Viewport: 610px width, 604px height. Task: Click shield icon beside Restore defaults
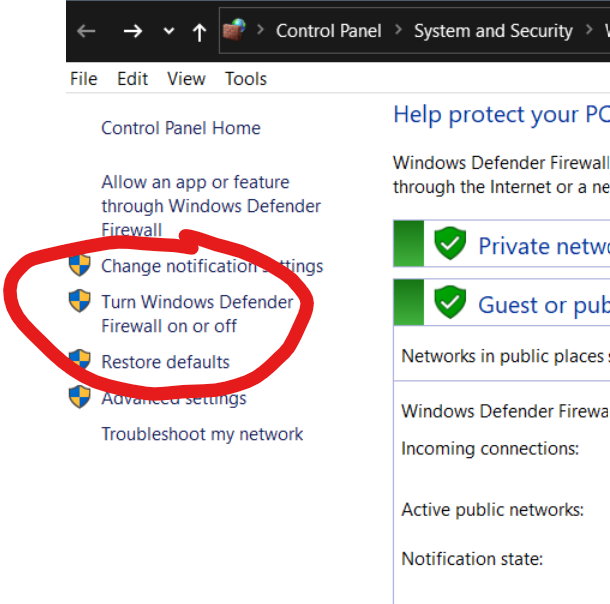pos(80,359)
